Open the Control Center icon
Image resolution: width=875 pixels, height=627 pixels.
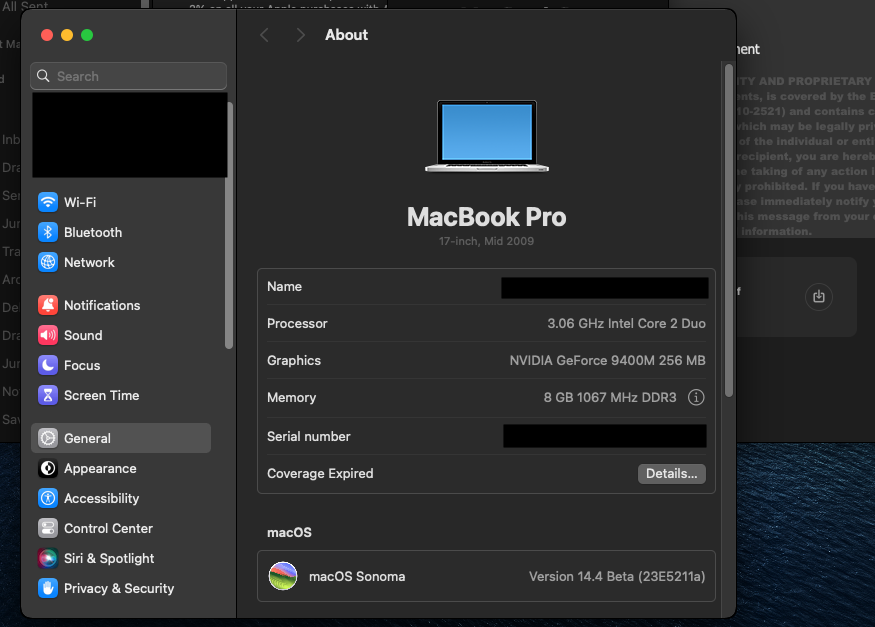(48, 528)
